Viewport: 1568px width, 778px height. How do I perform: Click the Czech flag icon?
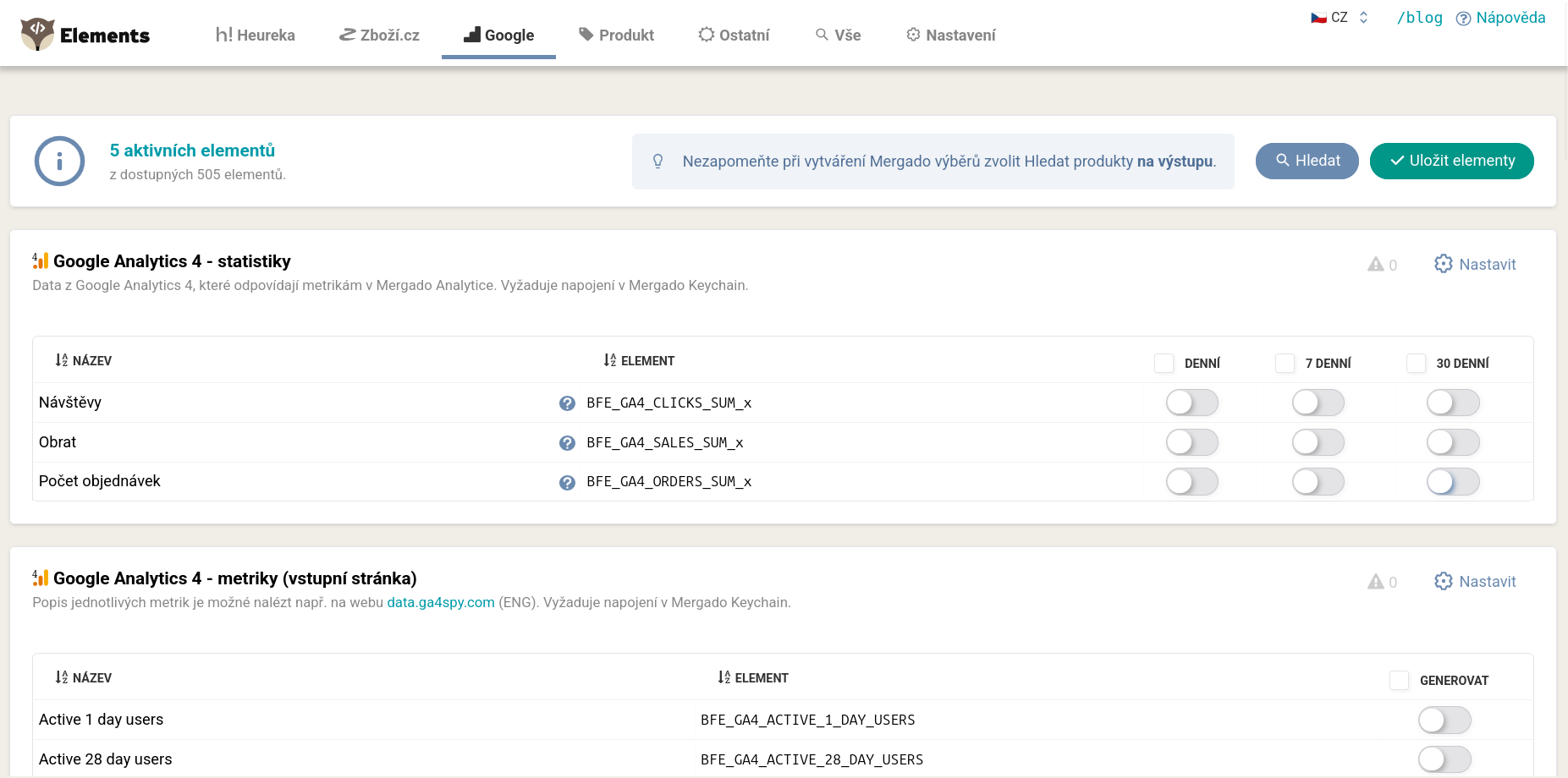click(x=1318, y=17)
